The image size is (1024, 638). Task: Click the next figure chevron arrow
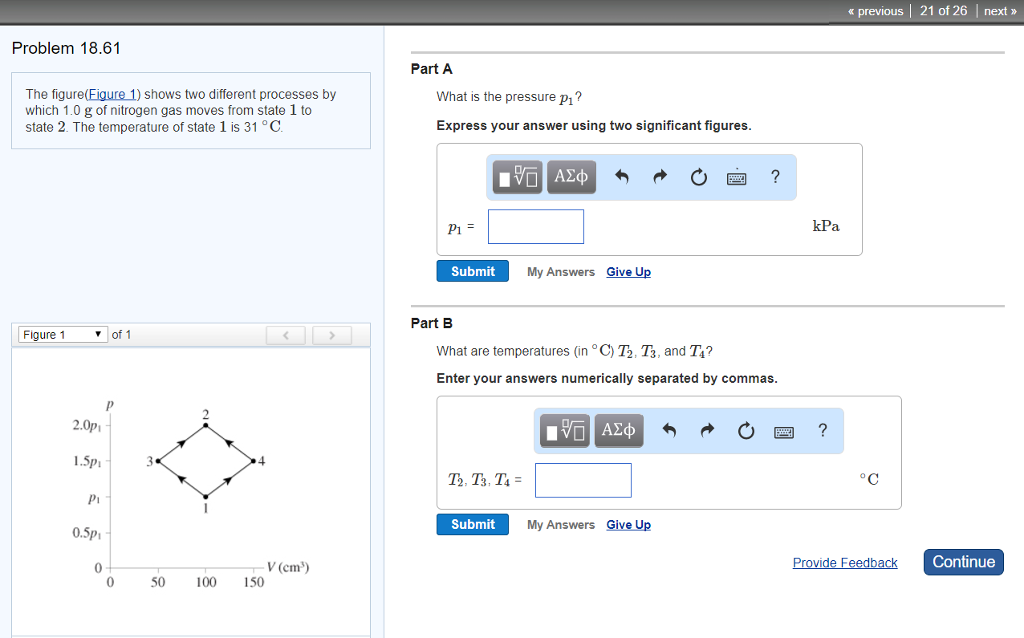[331, 334]
